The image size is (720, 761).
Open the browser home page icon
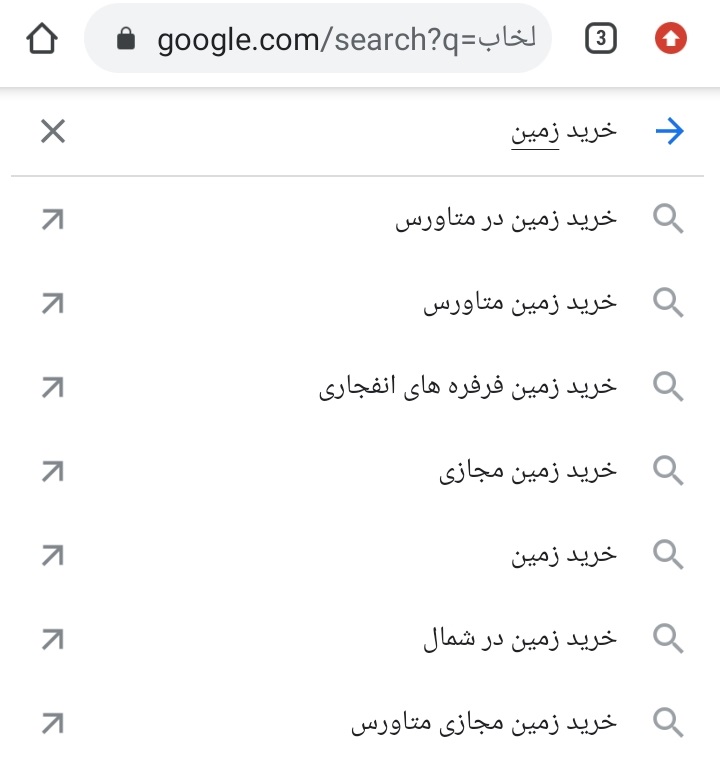(42, 38)
